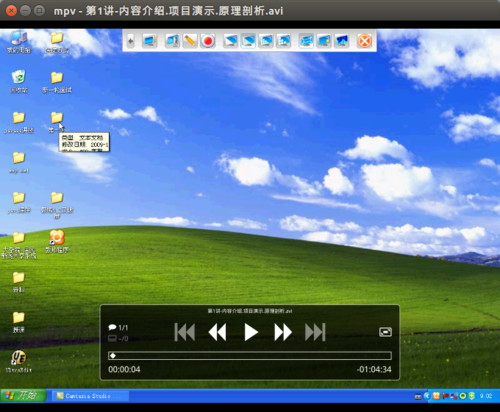Click Camtasia Studio in the XP taskbar
The width and height of the screenshot is (500, 412).
[90, 396]
